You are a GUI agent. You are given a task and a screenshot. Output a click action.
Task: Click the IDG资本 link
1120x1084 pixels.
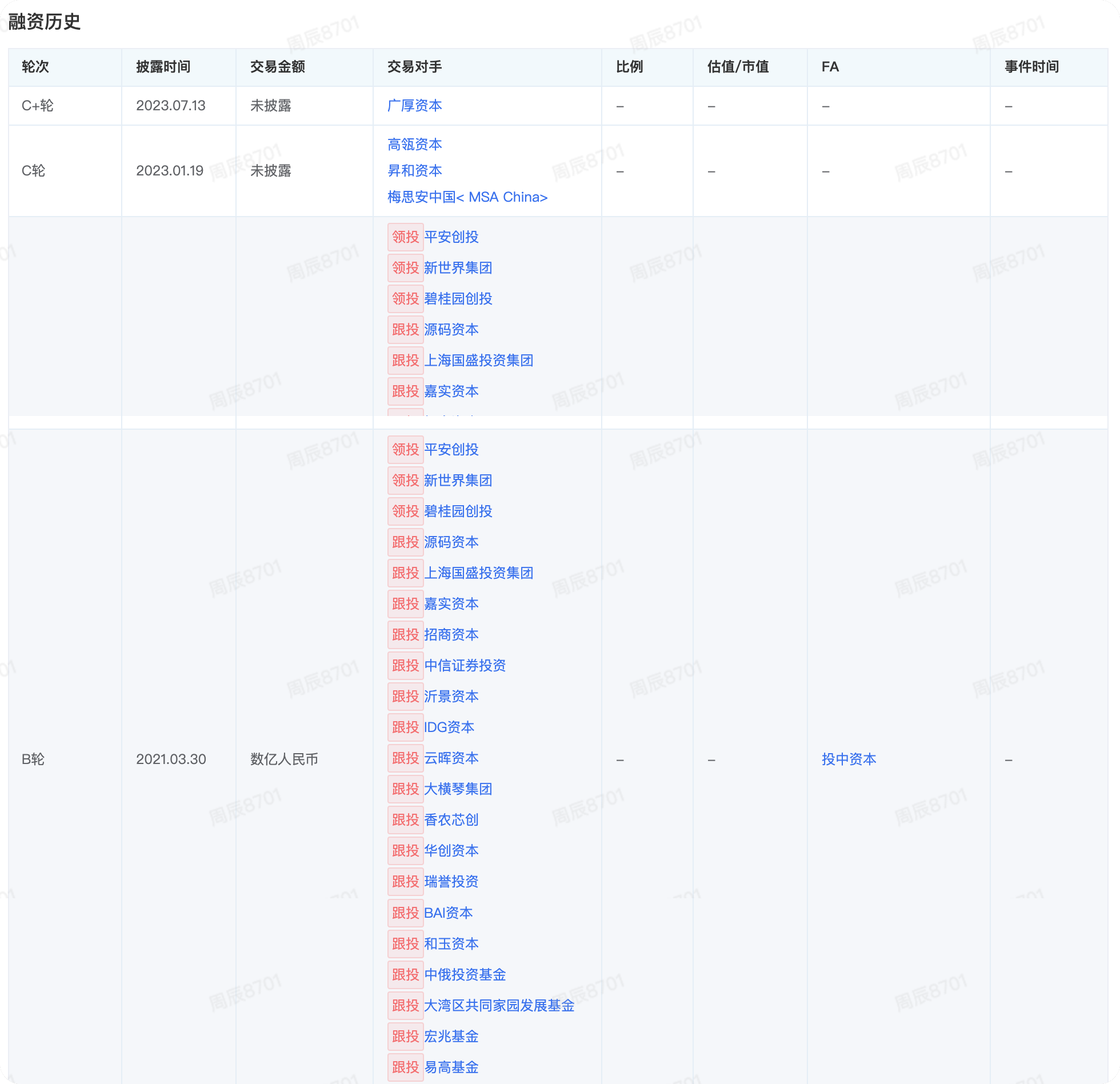(449, 727)
